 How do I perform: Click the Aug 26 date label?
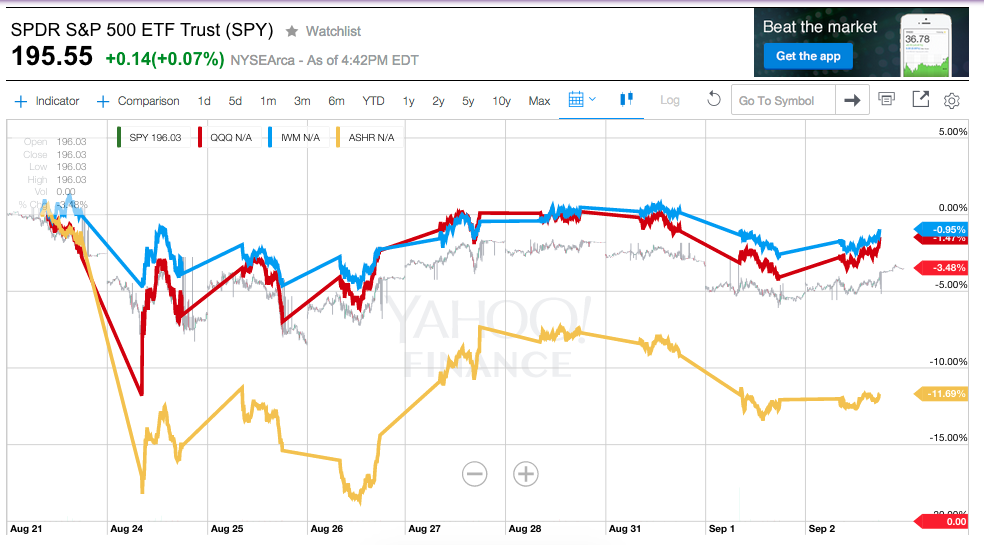point(326,529)
